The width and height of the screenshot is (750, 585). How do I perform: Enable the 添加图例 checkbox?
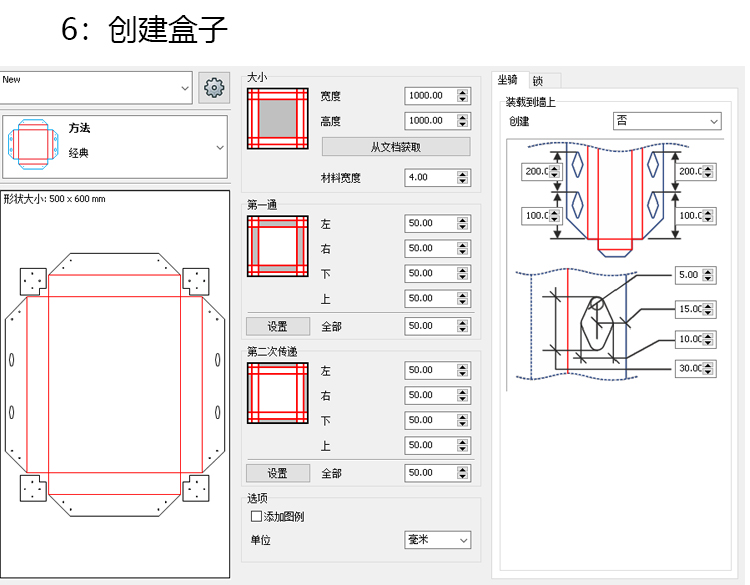[x=256, y=517]
